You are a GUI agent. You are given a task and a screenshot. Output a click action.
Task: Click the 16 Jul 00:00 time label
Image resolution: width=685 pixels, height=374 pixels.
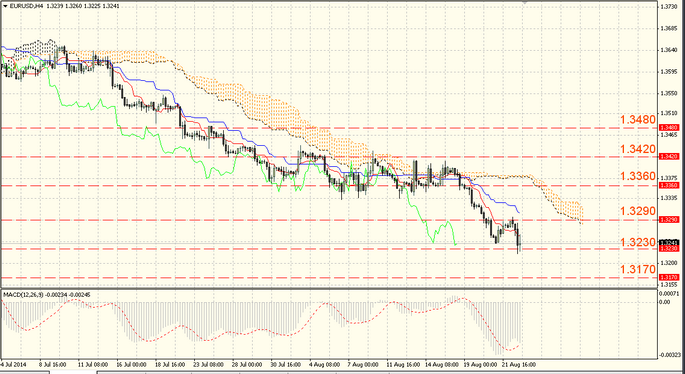click(x=130, y=364)
